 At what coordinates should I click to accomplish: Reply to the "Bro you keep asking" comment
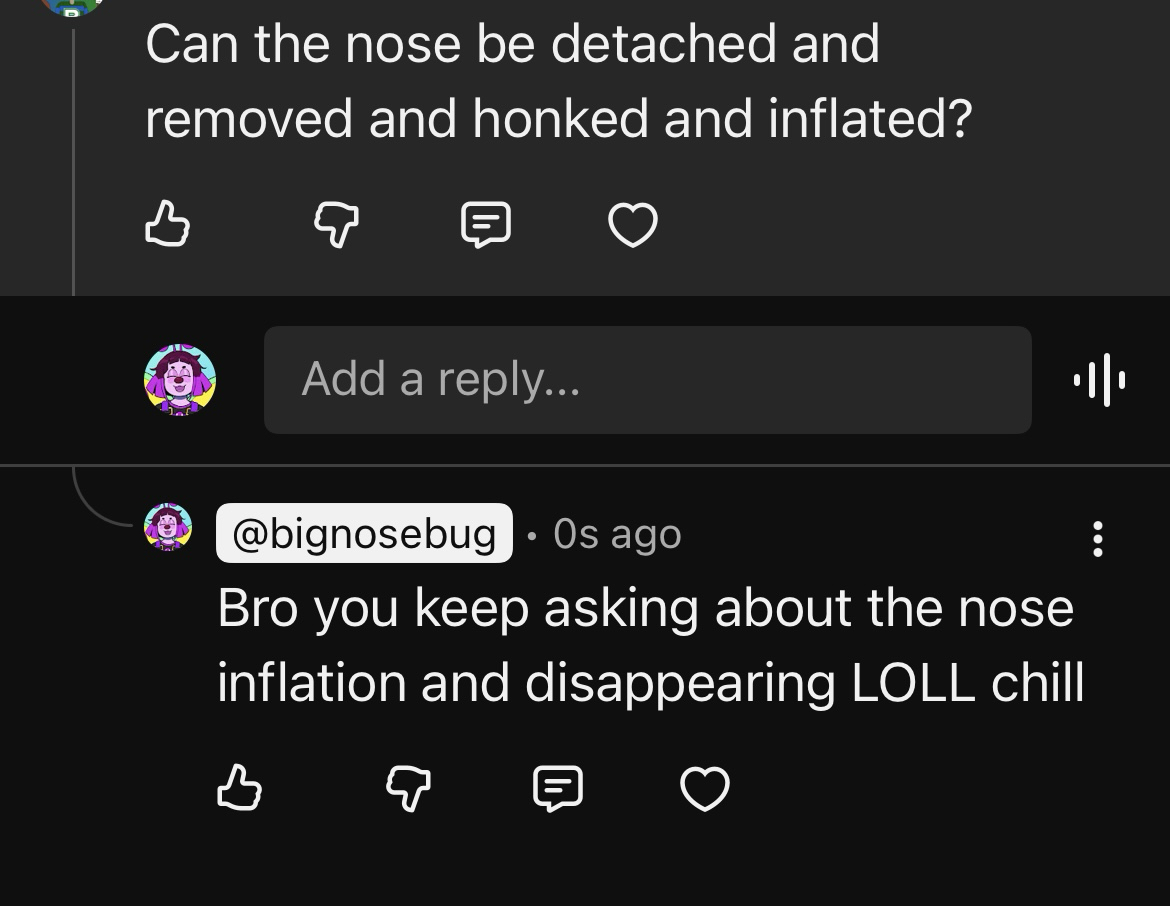(x=558, y=787)
